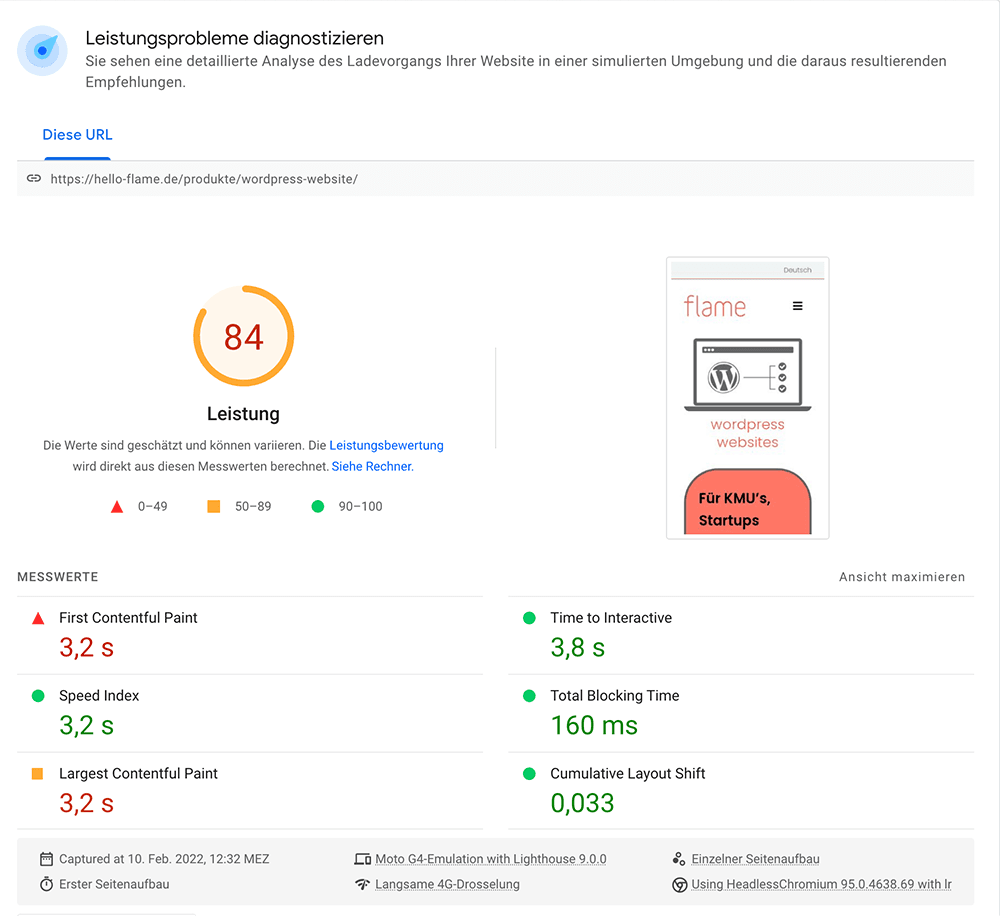Click the wordpress websites text in preview
Viewport: 1000px width, 916px height.
point(747,433)
